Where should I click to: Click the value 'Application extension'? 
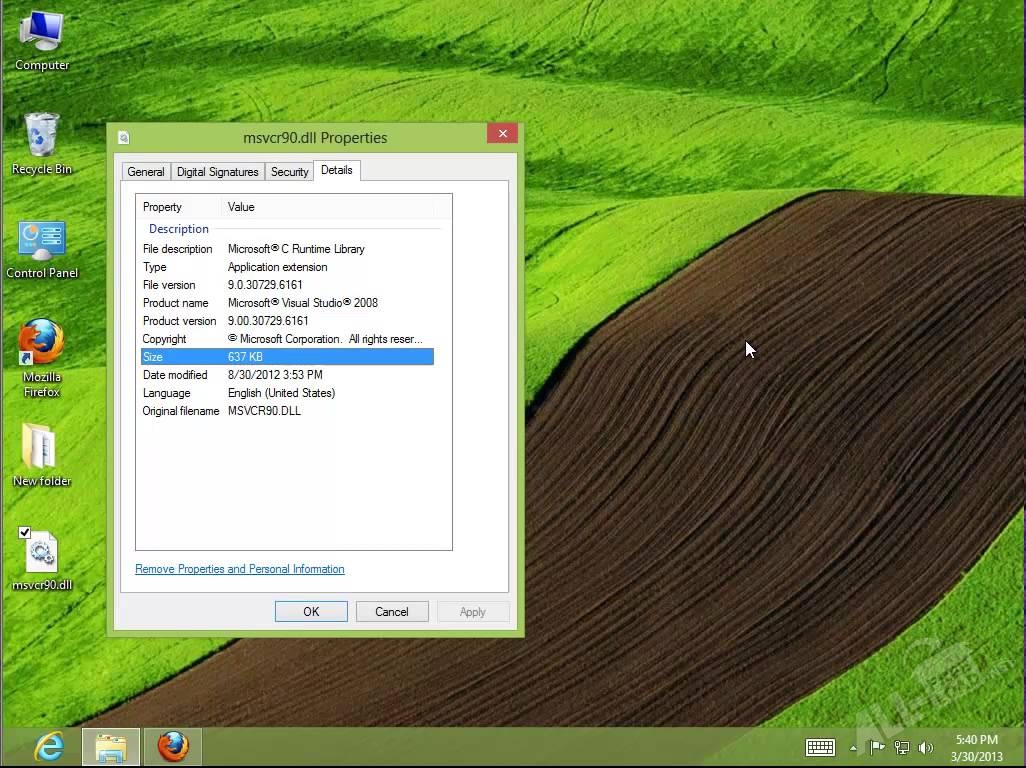point(277,267)
